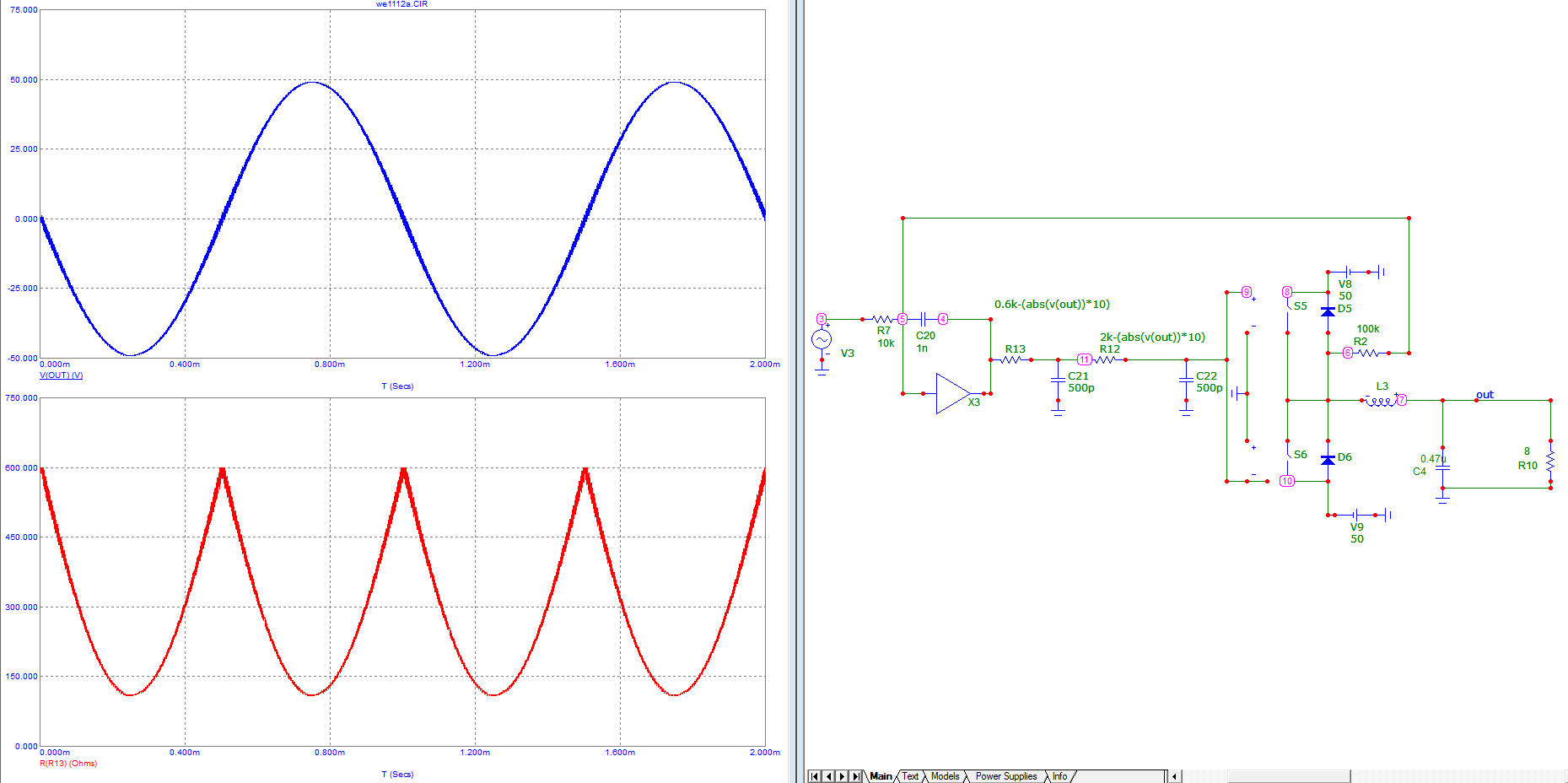Viewport: 1568px width, 783px height.
Task: Click the 100k value of R2
Action: pos(1367,329)
